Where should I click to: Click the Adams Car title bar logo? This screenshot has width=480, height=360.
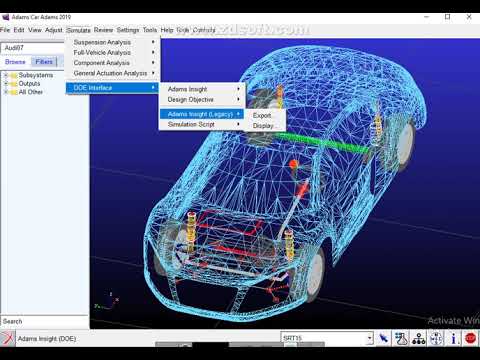pos(5,17)
